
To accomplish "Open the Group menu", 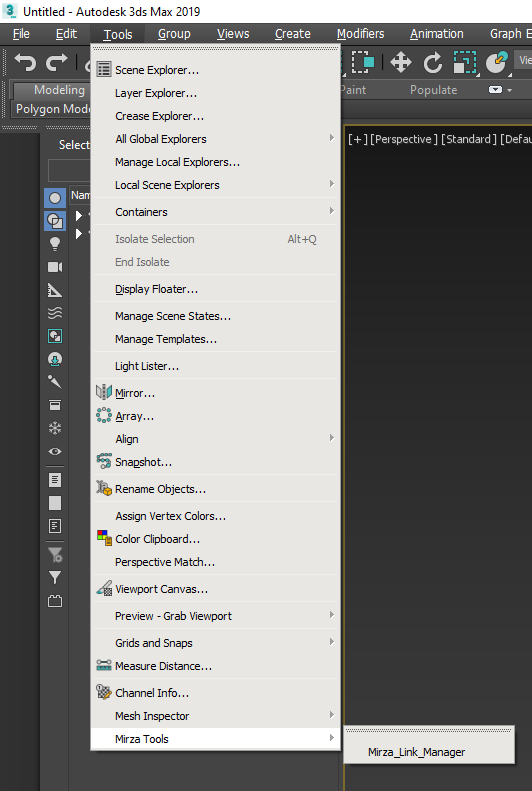I will [x=174, y=34].
